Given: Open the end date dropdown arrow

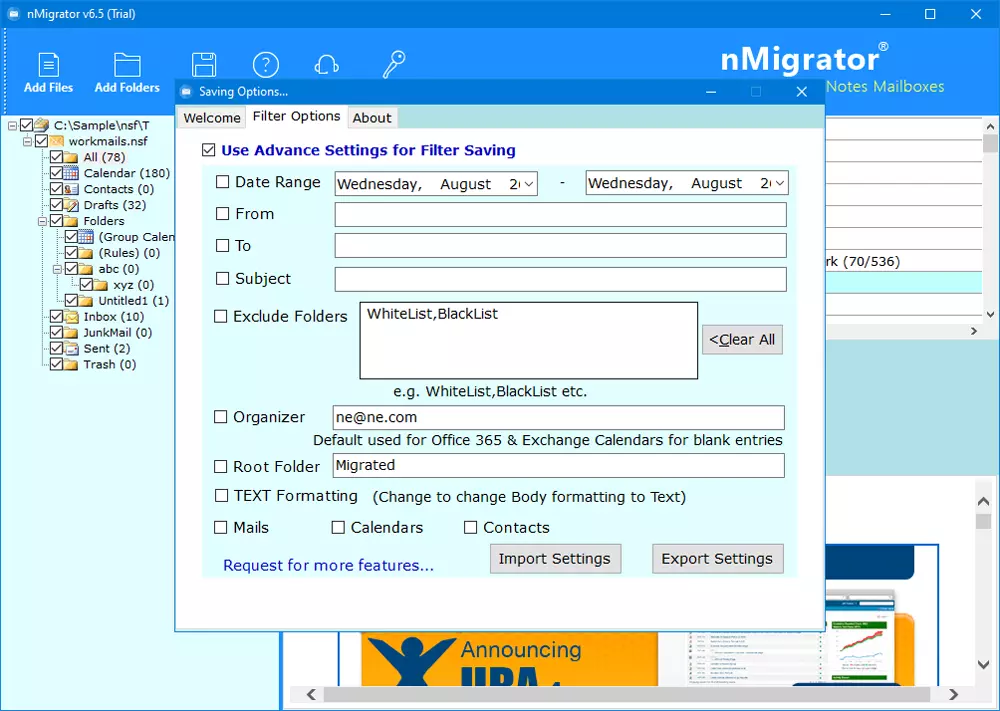Looking at the screenshot, I should (780, 183).
